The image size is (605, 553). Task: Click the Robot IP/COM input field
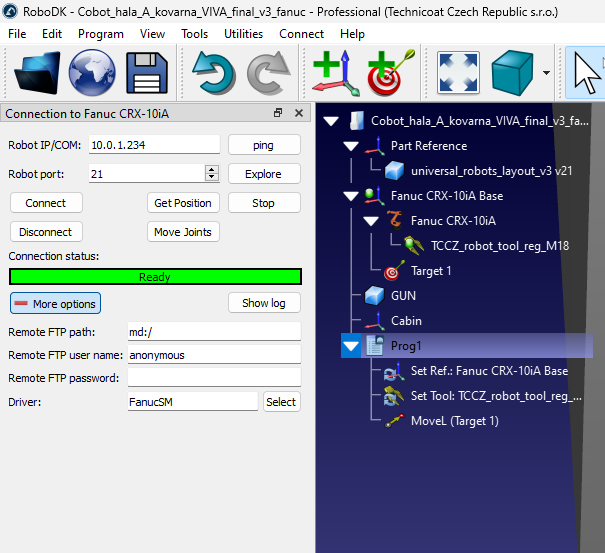154,145
